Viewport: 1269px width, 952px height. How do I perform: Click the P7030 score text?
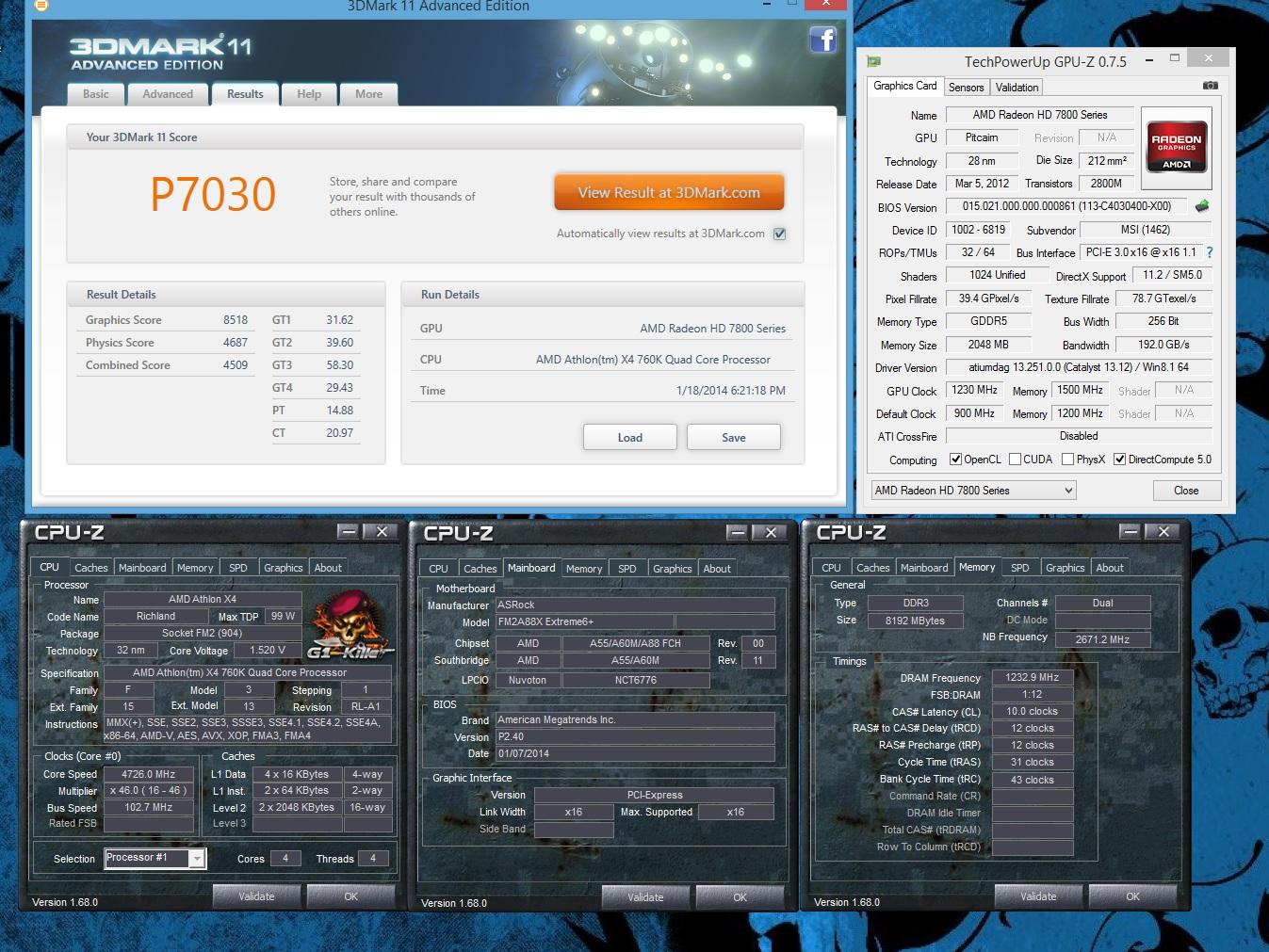click(213, 194)
